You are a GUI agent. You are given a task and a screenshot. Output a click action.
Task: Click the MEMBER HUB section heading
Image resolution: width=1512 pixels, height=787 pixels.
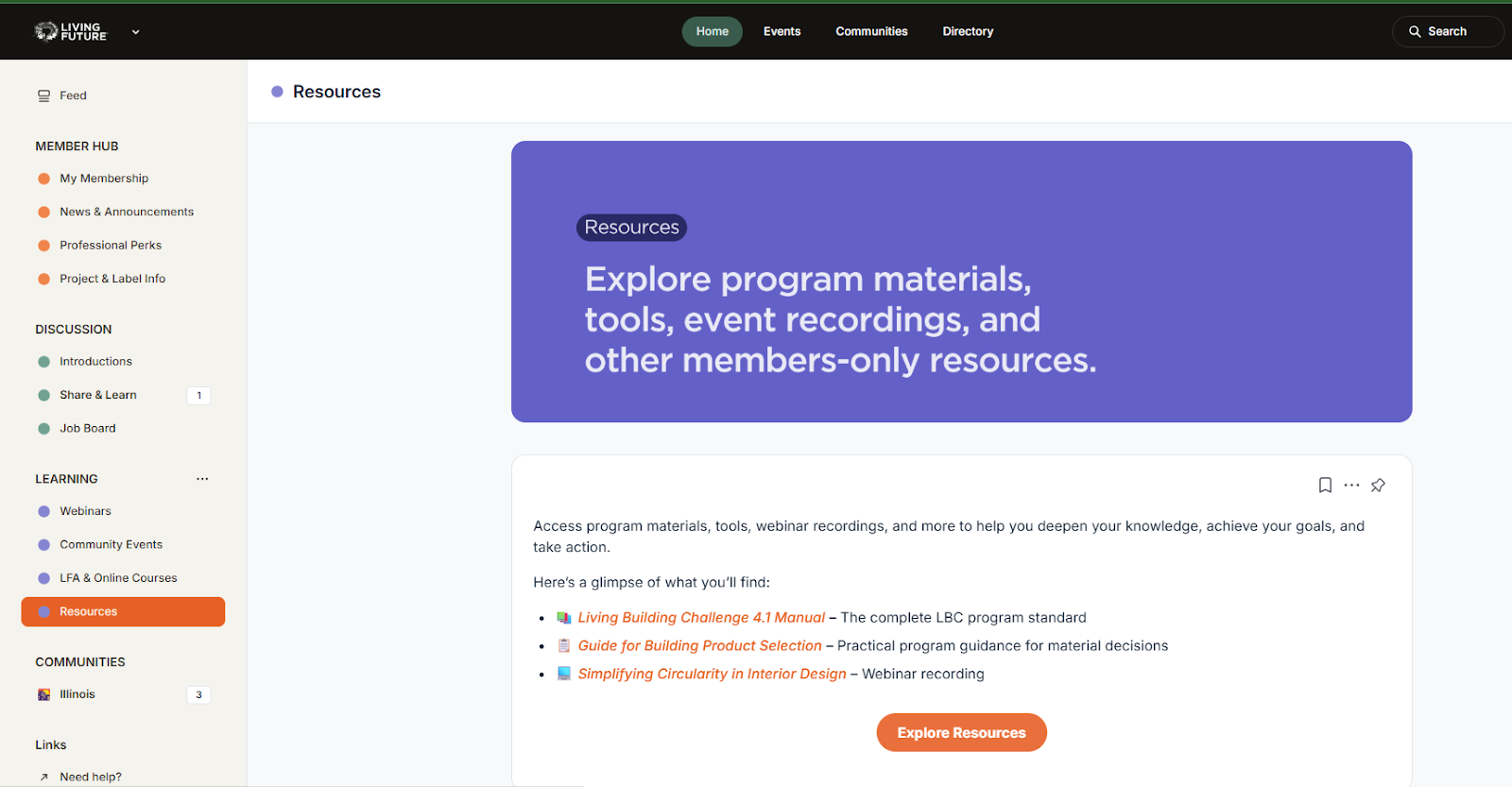(77, 146)
